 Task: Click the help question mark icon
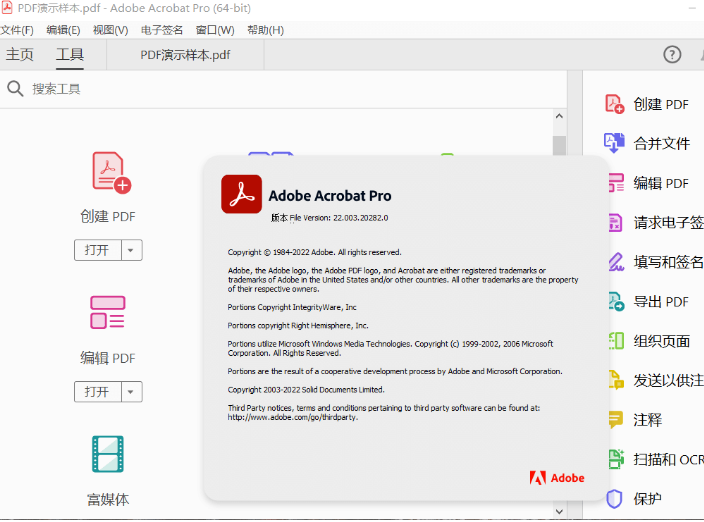[x=672, y=55]
